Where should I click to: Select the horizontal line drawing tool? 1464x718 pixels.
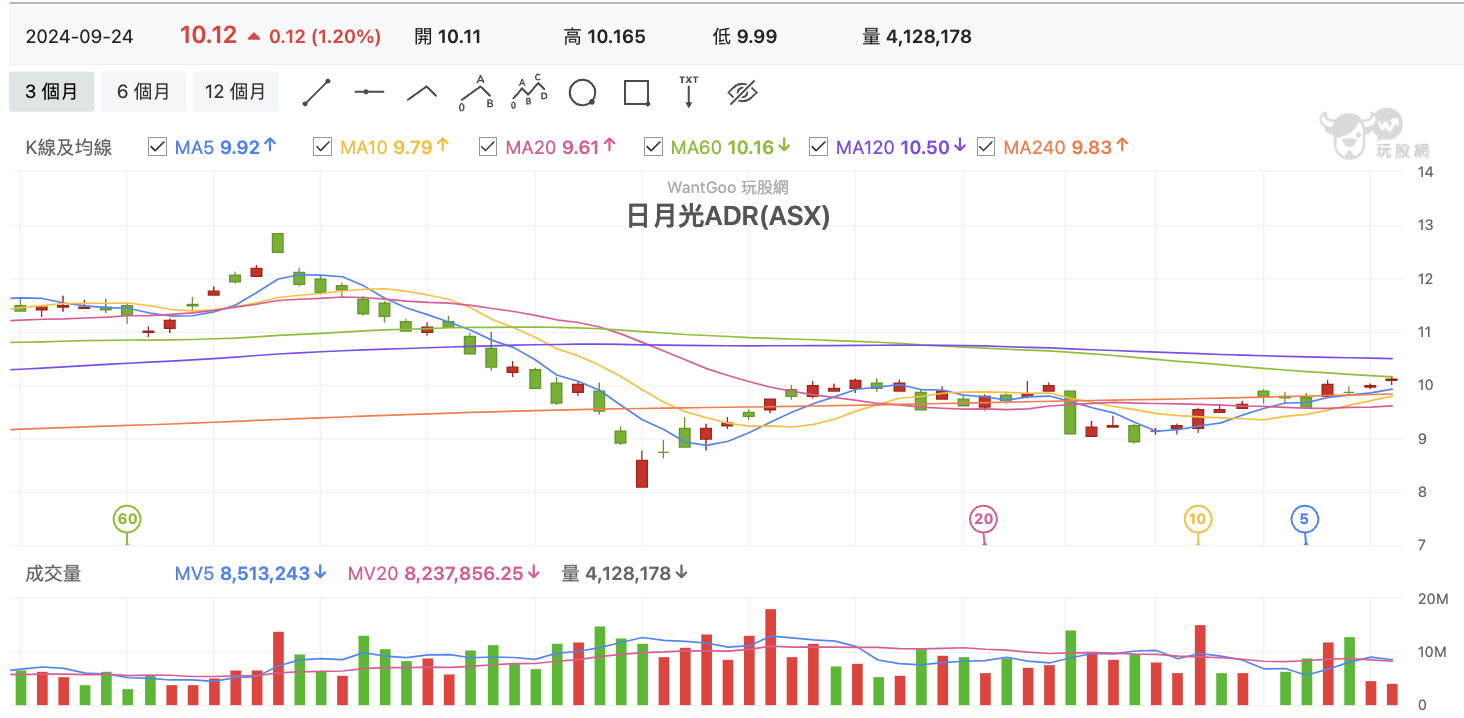[369, 93]
